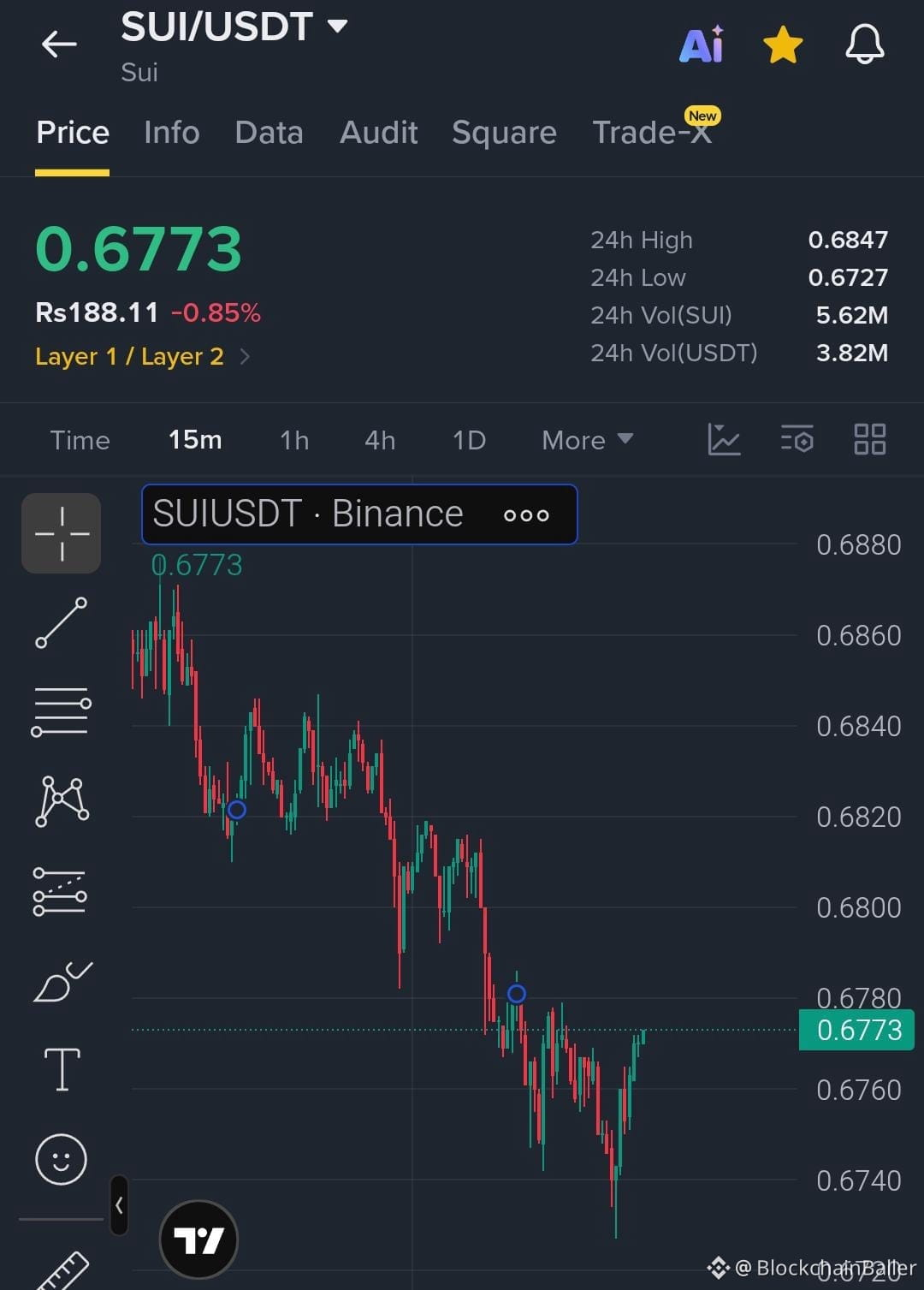Open price alert bell
The width and height of the screenshot is (924, 1290).
[865, 44]
